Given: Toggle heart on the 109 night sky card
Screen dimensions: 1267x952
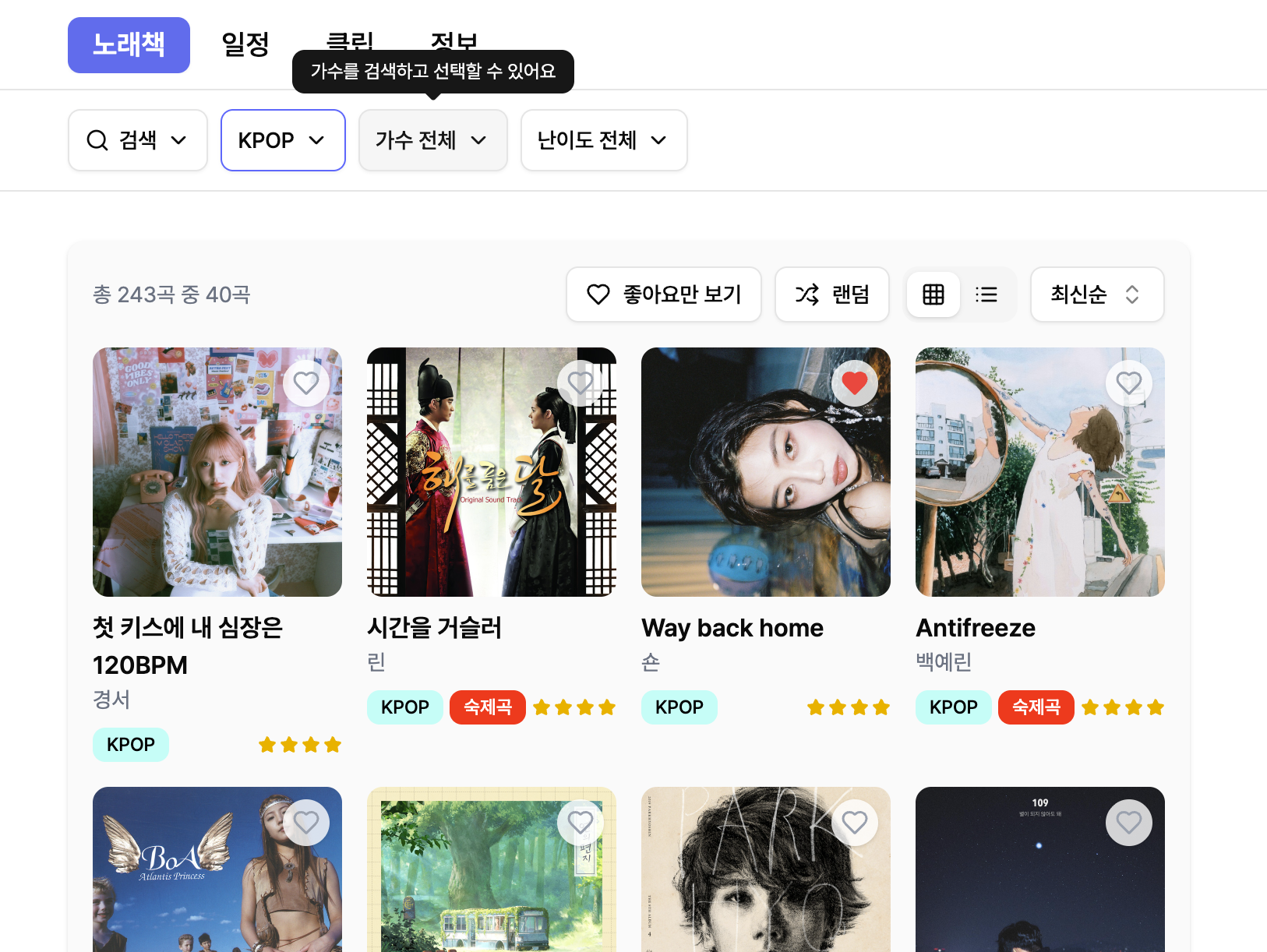Looking at the screenshot, I should click(1129, 823).
